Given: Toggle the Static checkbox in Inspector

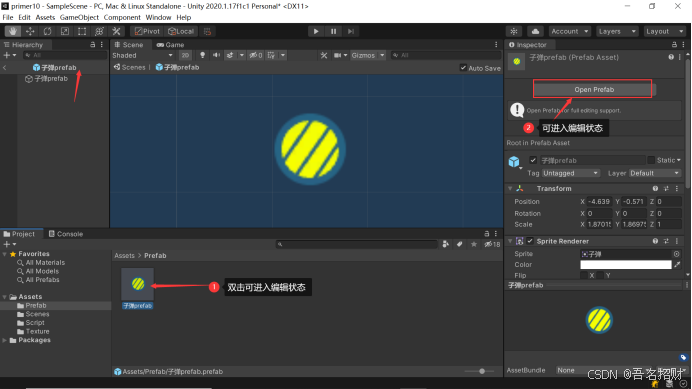Looking at the screenshot, I should tap(651, 160).
